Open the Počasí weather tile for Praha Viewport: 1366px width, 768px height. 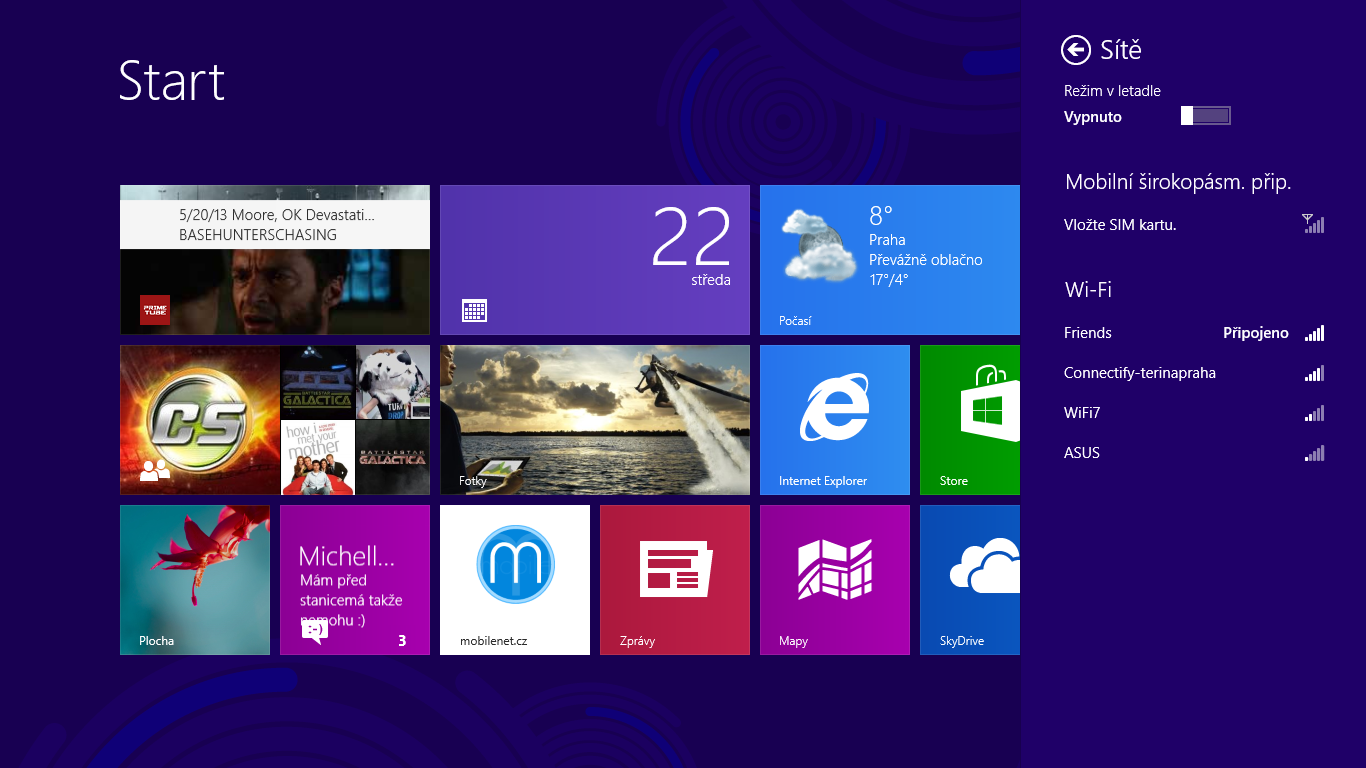coord(889,260)
